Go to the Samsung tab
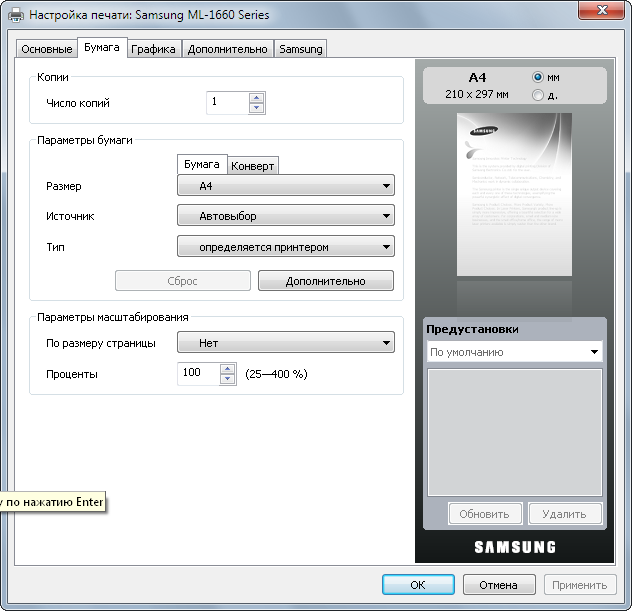632x611 pixels. (301, 49)
